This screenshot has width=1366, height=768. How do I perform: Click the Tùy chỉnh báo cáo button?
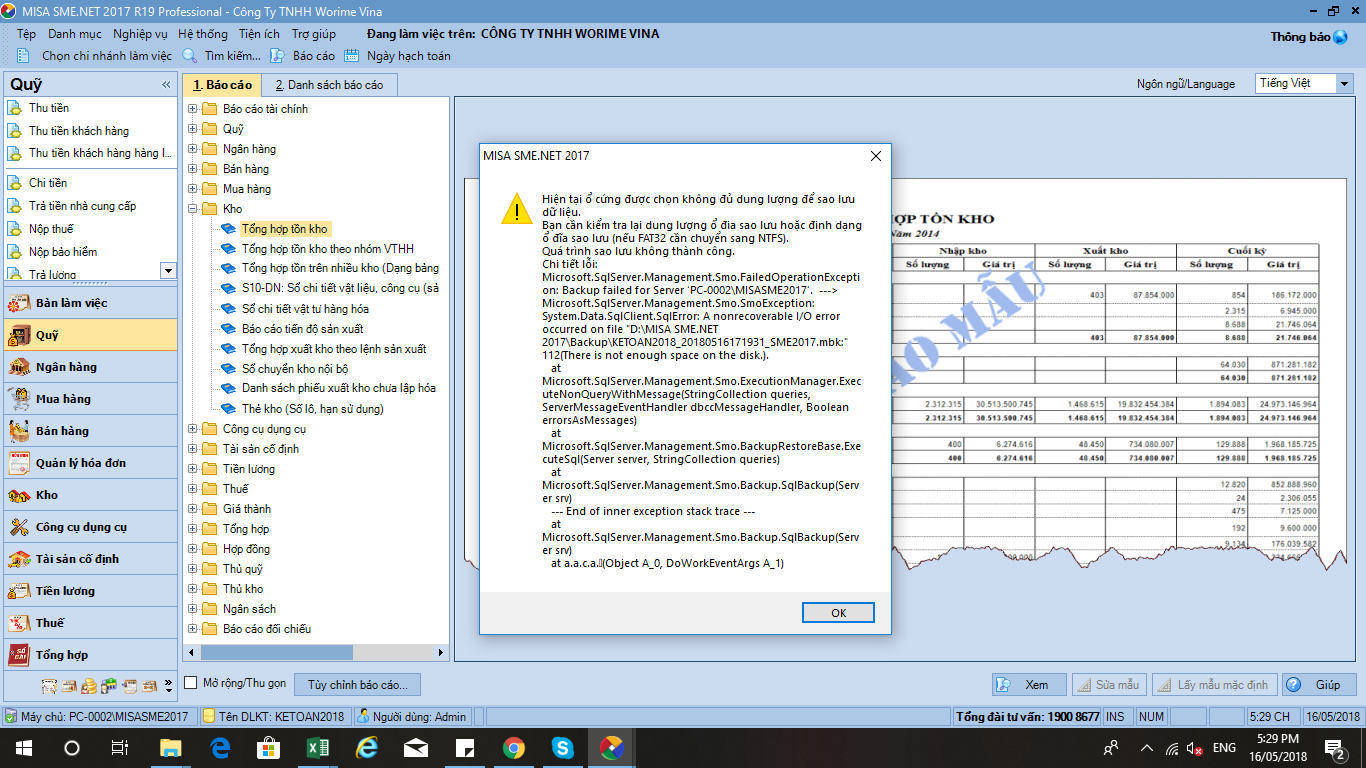[357, 685]
